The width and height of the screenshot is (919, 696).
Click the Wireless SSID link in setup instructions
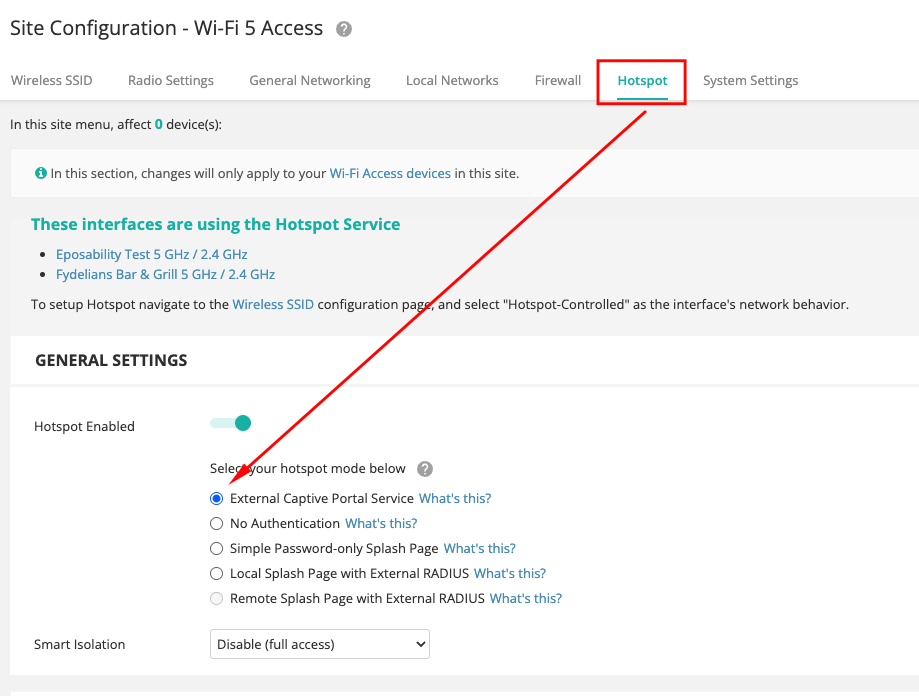pyautogui.click(x=273, y=304)
